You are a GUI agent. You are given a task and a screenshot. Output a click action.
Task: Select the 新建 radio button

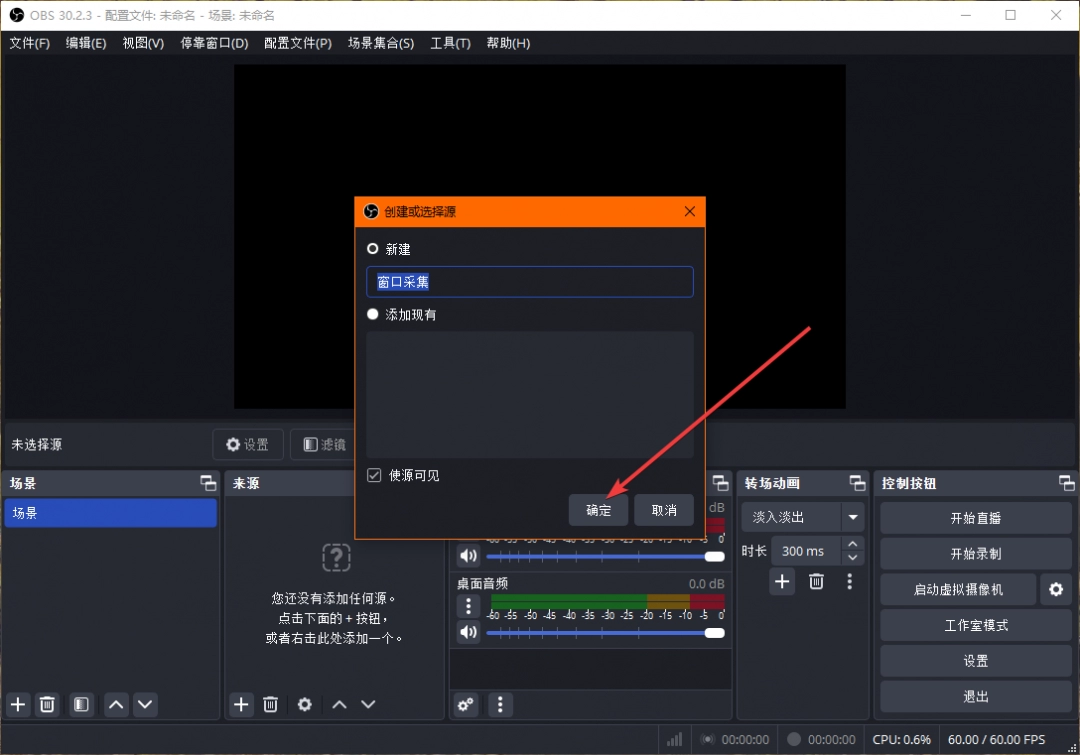pos(372,248)
